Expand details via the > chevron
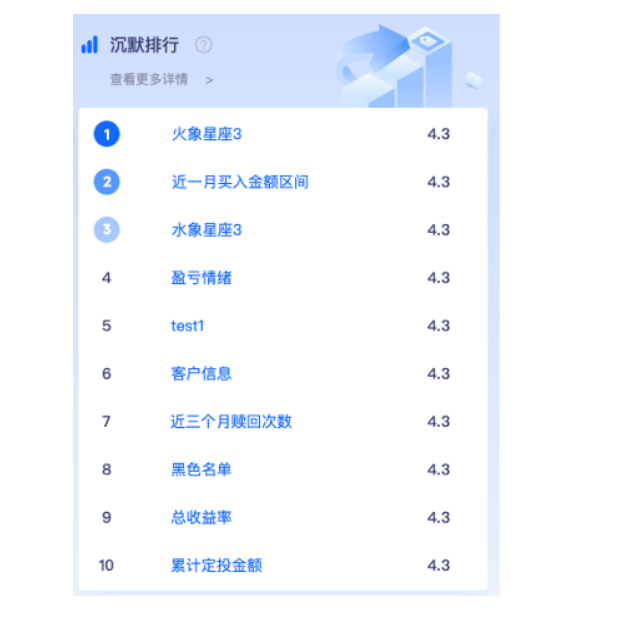 [209, 80]
